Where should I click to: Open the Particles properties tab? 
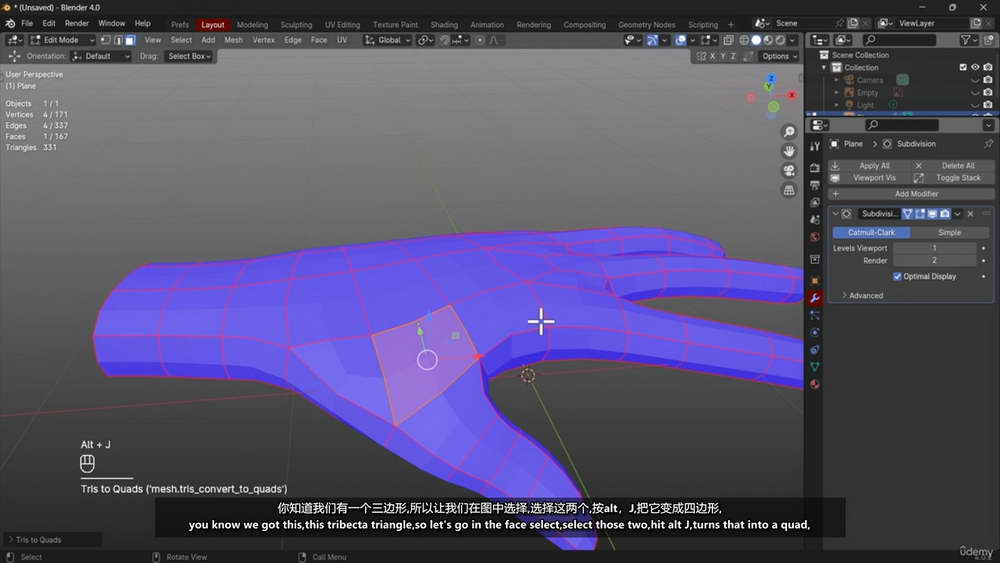coord(814,315)
